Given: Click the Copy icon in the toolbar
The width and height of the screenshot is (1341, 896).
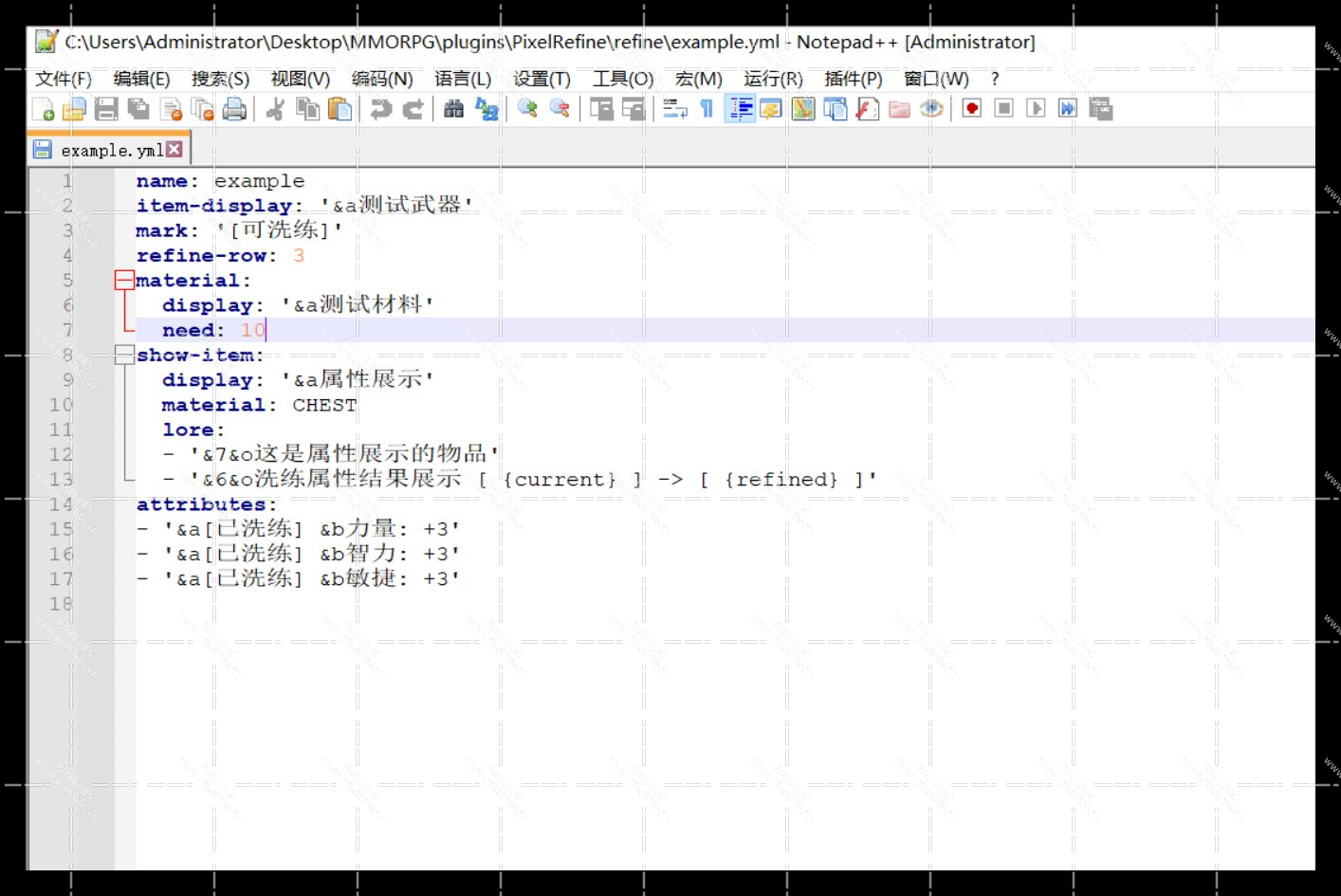Looking at the screenshot, I should pyautogui.click(x=307, y=110).
